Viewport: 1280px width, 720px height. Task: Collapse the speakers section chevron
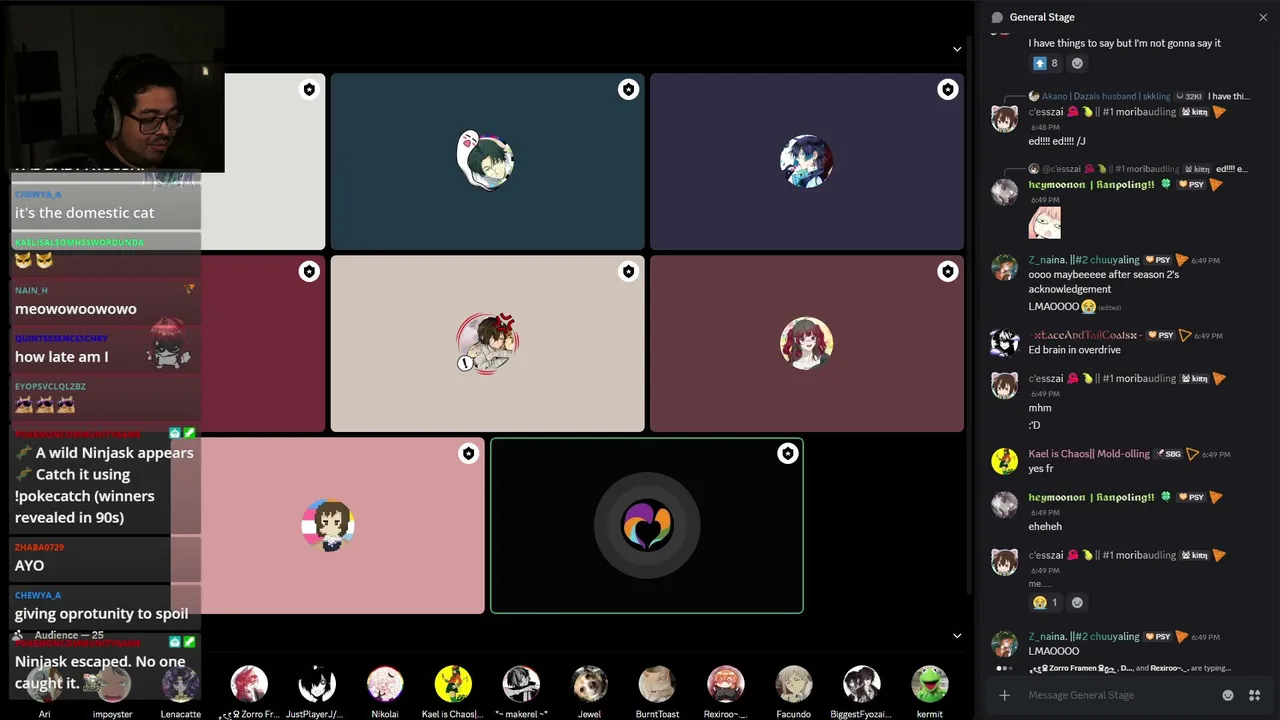pyautogui.click(x=957, y=49)
